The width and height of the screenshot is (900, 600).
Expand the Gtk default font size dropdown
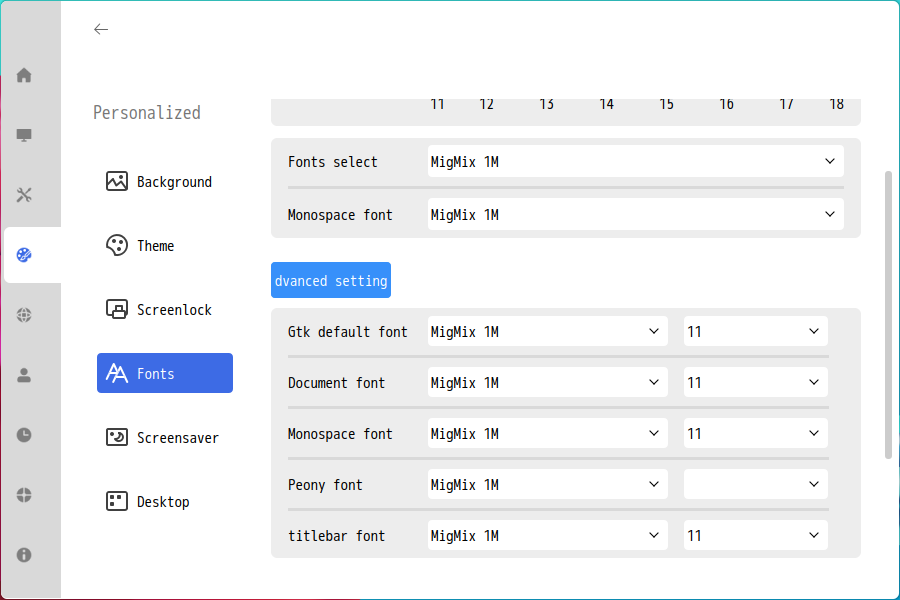[755, 331]
